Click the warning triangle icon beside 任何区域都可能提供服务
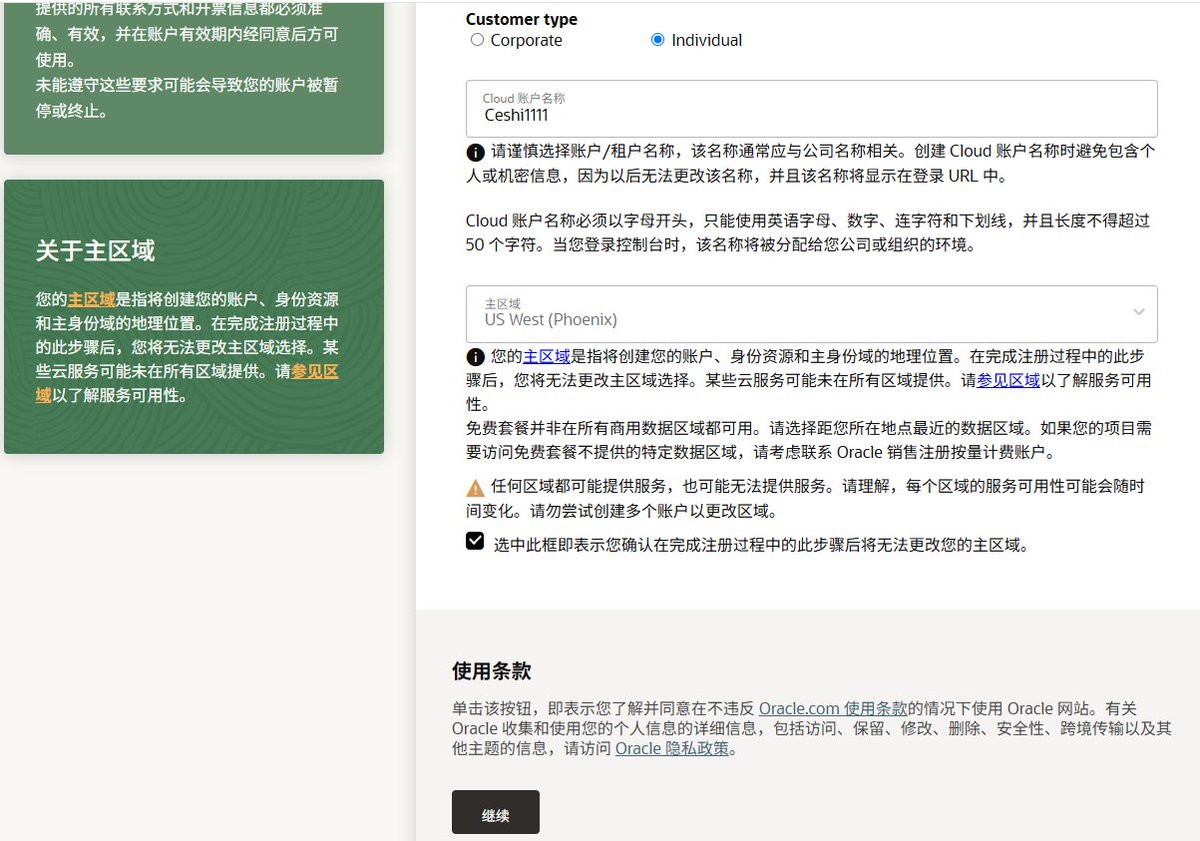This screenshot has width=1200, height=841. click(x=476, y=488)
